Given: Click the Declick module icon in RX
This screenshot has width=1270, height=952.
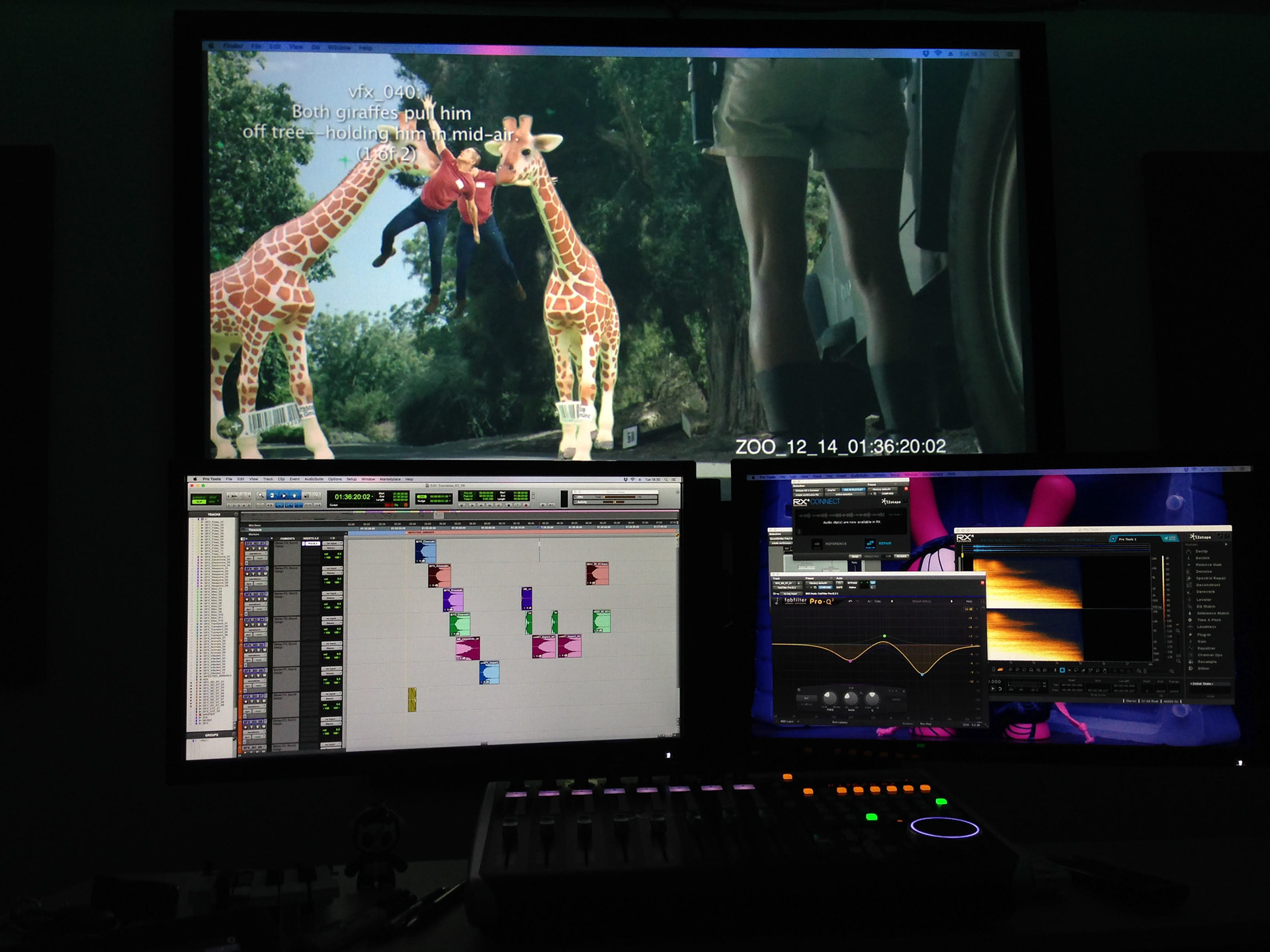Looking at the screenshot, I should [x=1190, y=558].
